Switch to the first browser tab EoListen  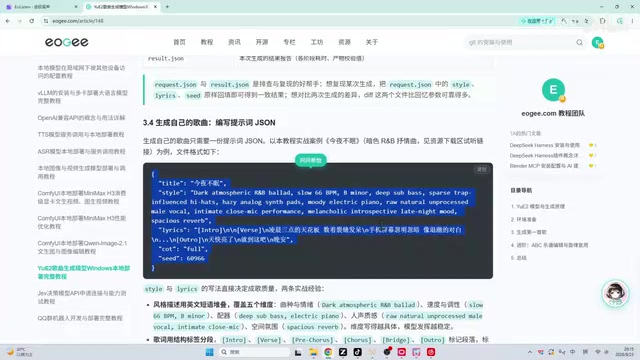(x=41, y=7)
